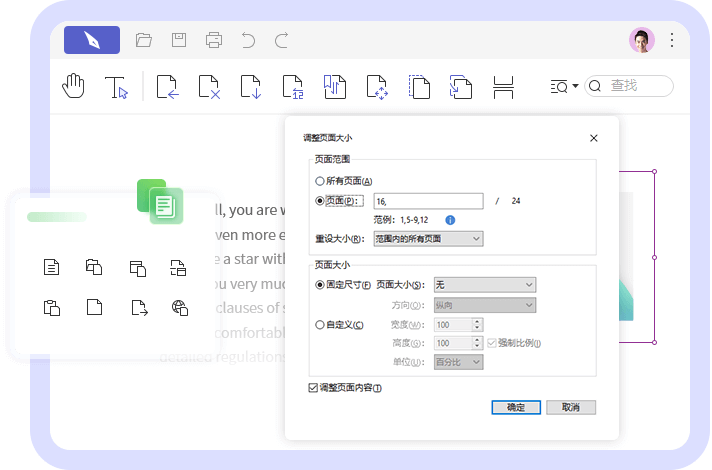Click the first-row third window-and-page icon

pos(138,268)
